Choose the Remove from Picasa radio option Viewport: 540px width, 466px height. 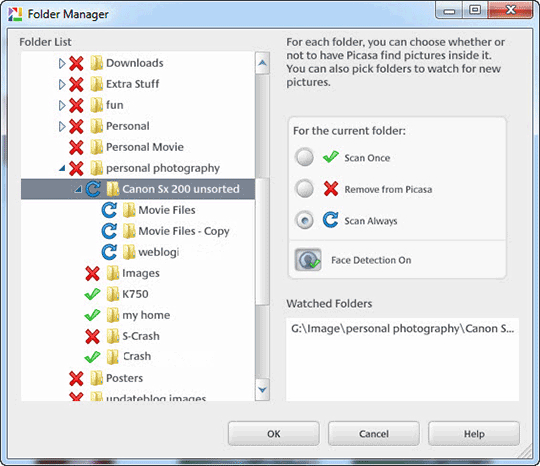pyautogui.click(x=304, y=189)
